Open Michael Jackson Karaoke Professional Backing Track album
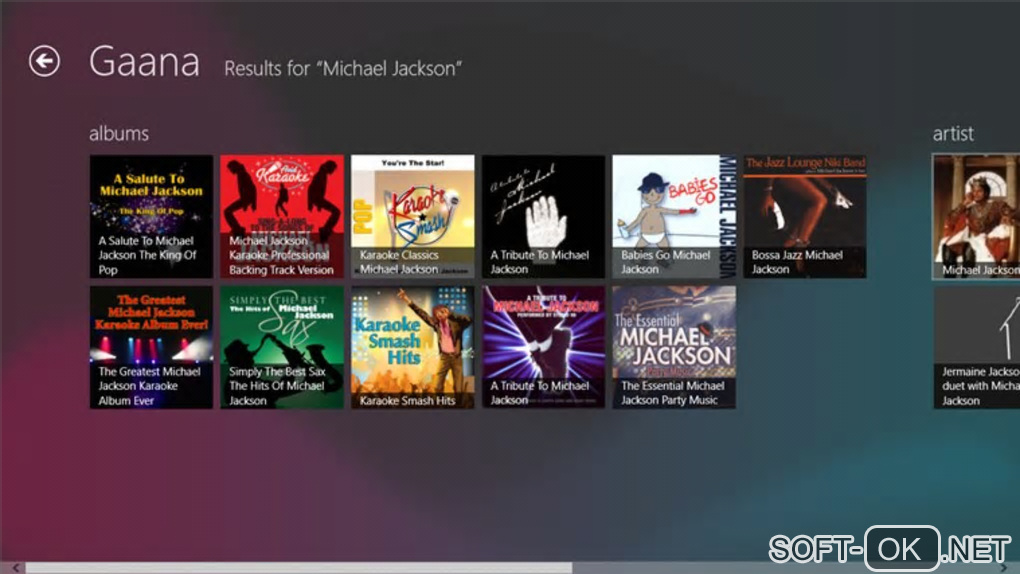Image resolution: width=1020 pixels, height=574 pixels. pos(282,216)
